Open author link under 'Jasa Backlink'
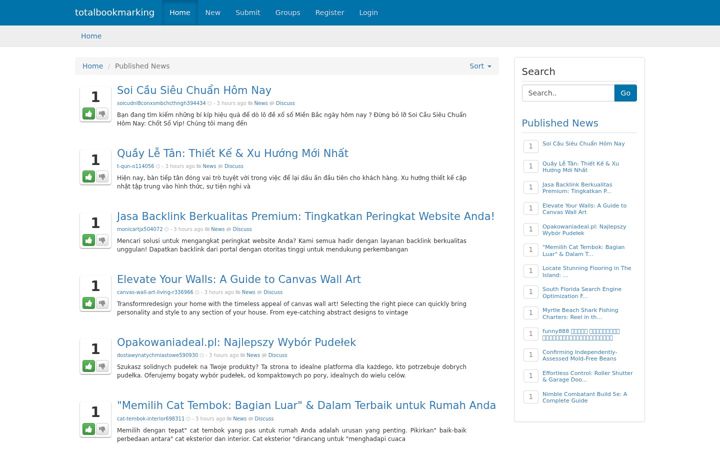This screenshot has height=450, width=720. (x=140, y=229)
